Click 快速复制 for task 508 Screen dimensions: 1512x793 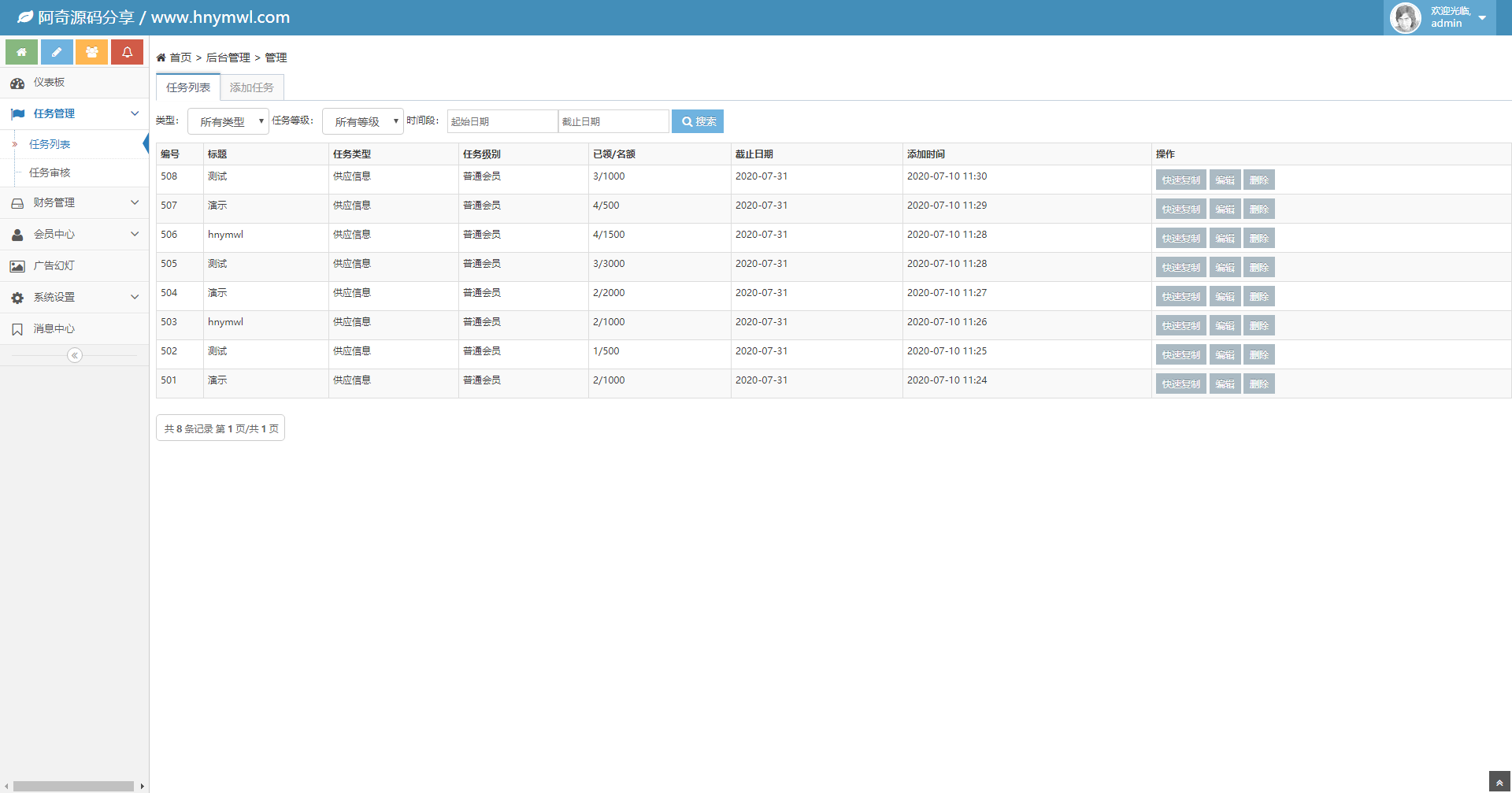point(1180,180)
